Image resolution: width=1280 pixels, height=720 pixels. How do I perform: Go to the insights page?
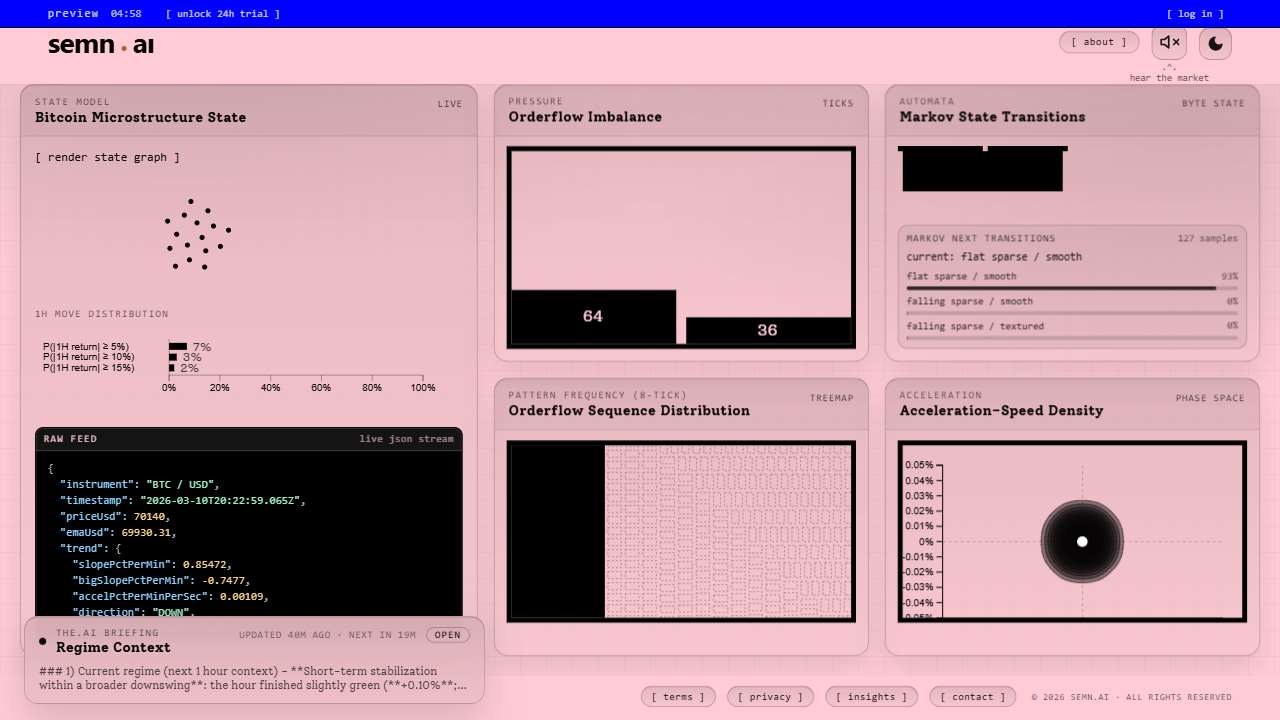[872, 697]
